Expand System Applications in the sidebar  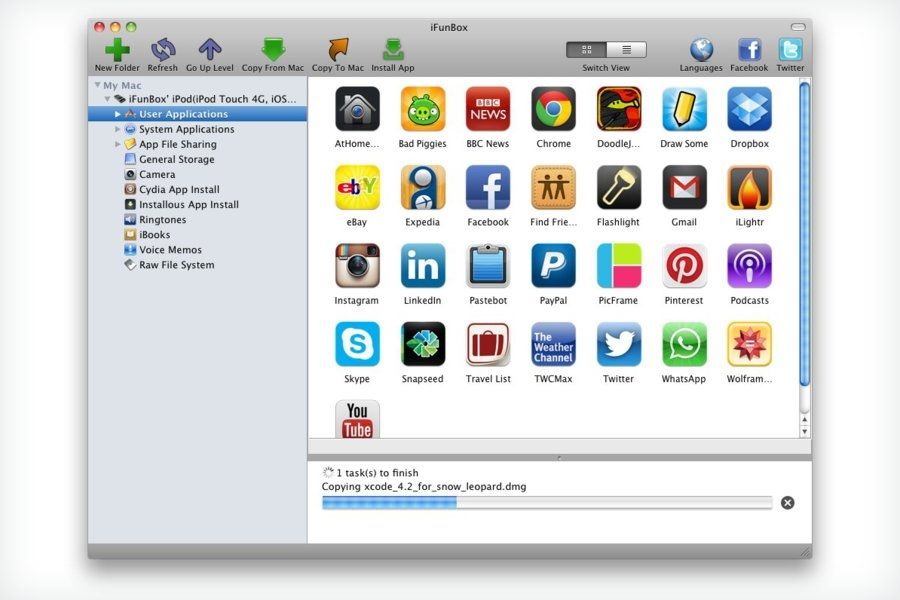pyautogui.click(x=118, y=128)
